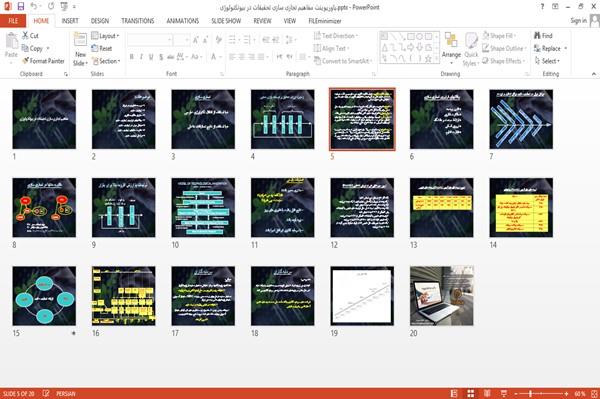Select the star shape in shapes gallery
This screenshot has height=399, width=600.
[428, 59]
